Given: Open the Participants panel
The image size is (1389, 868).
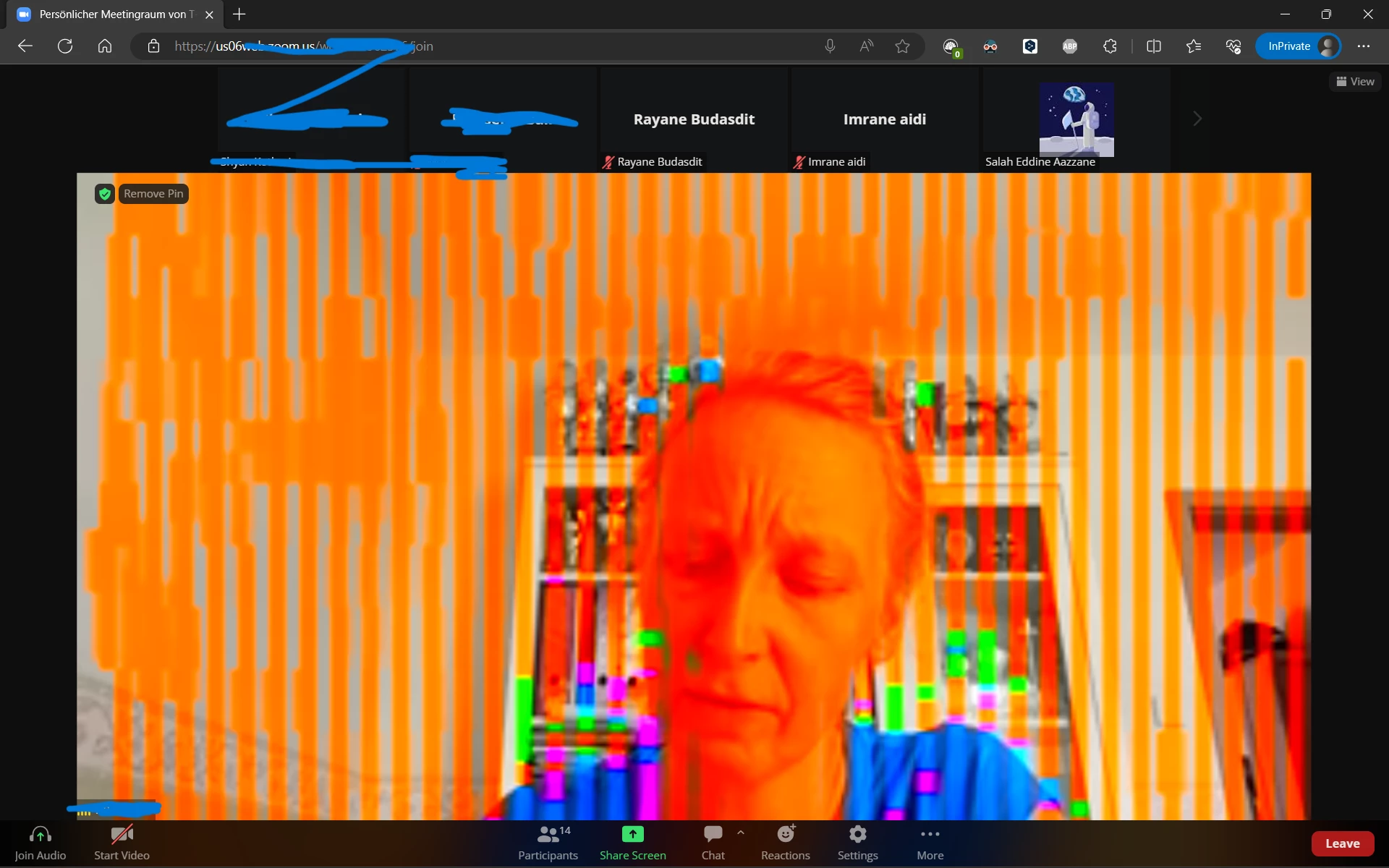Looking at the screenshot, I should (x=548, y=843).
